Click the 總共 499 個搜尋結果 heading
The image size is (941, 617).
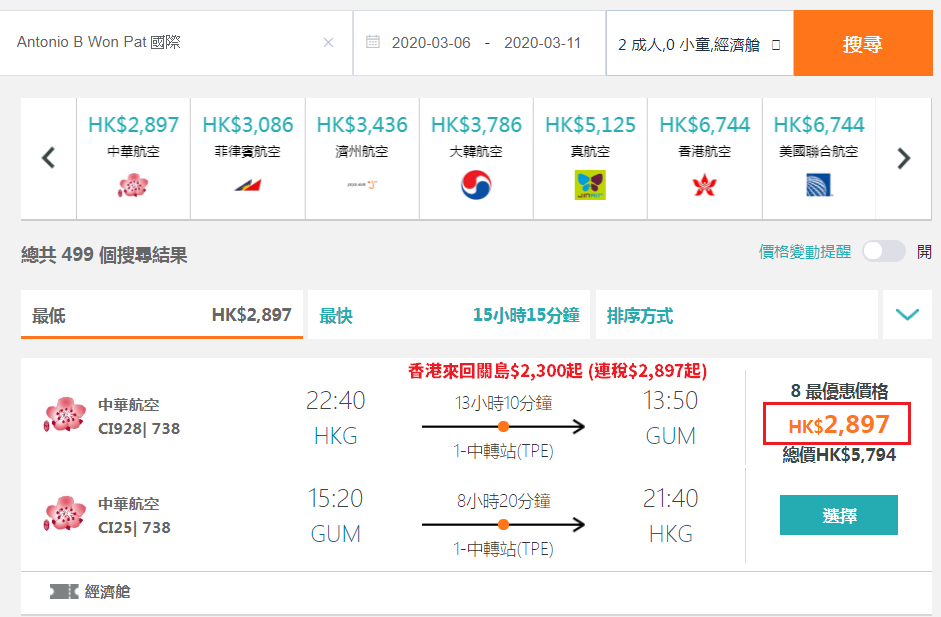coord(104,255)
